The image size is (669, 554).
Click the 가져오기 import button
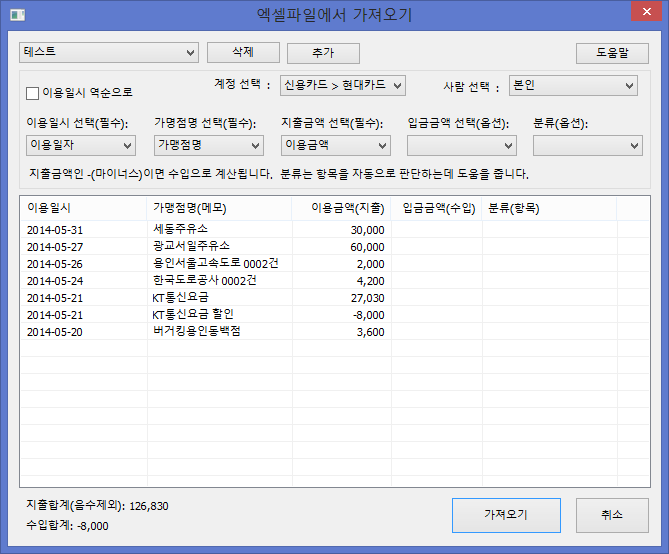[506, 515]
